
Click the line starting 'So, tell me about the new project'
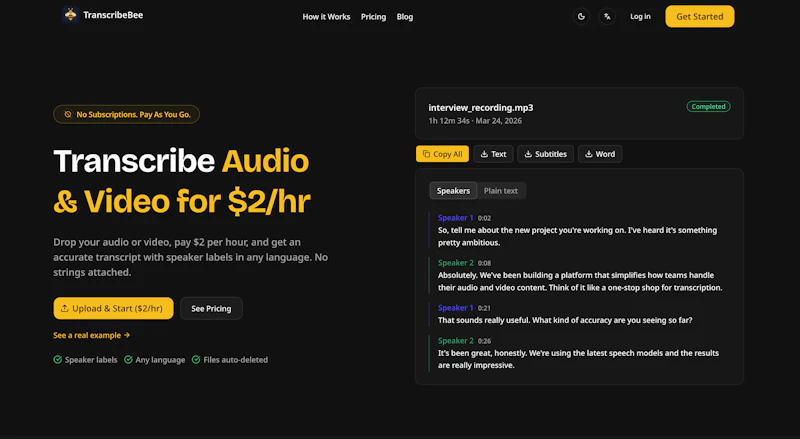pyautogui.click(x=577, y=236)
